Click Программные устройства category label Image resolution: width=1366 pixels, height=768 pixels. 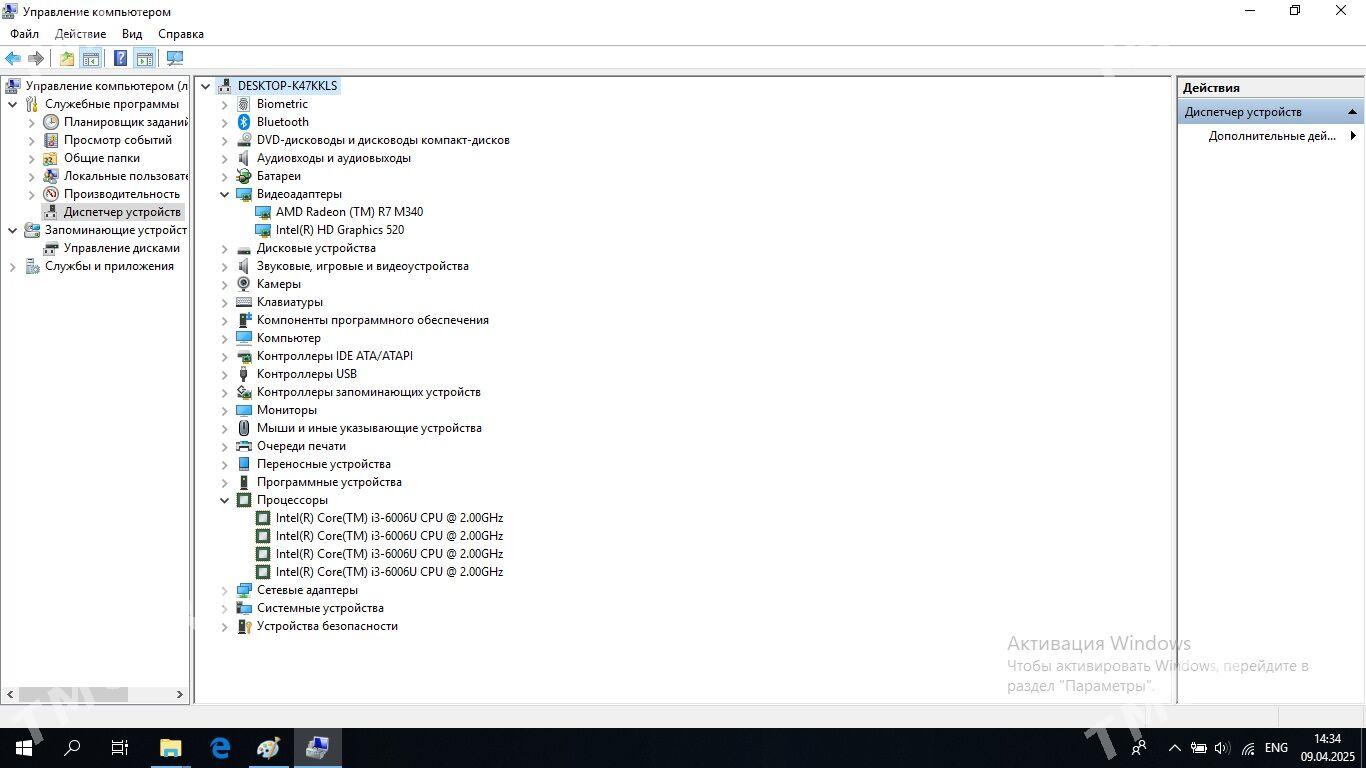(329, 482)
